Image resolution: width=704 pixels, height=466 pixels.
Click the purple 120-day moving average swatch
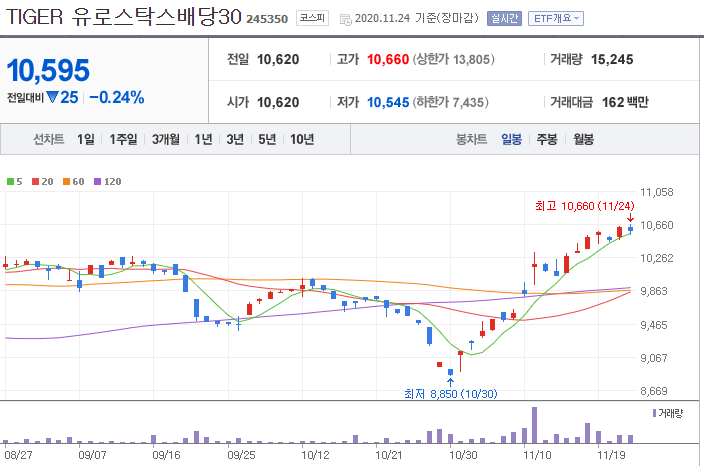coord(97,181)
